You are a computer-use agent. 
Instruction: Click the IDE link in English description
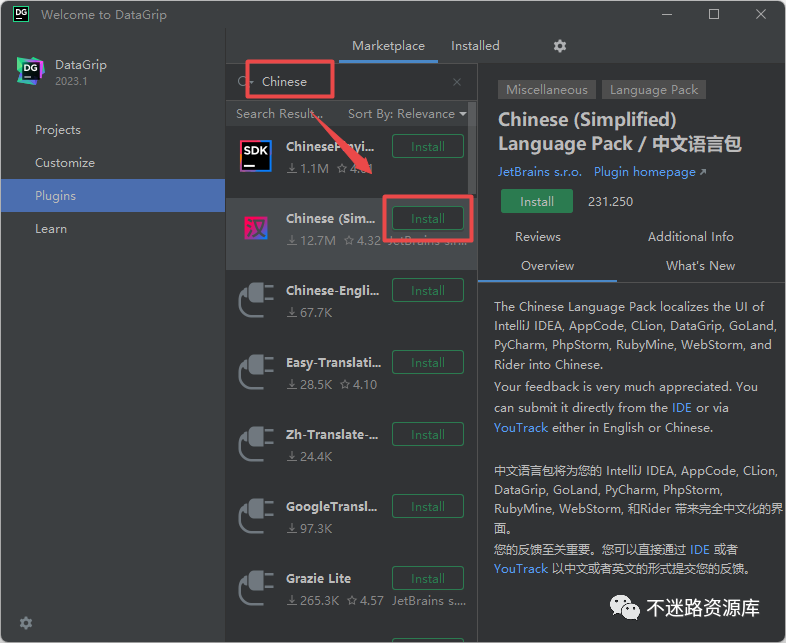(x=681, y=407)
